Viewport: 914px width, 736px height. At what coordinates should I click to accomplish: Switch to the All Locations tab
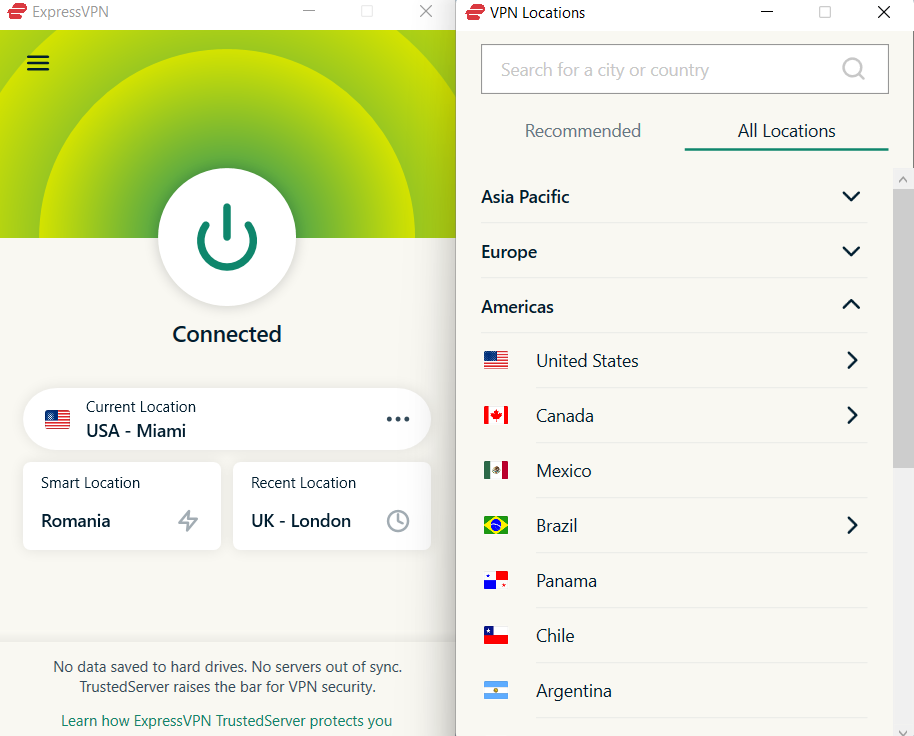(x=786, y=130)
